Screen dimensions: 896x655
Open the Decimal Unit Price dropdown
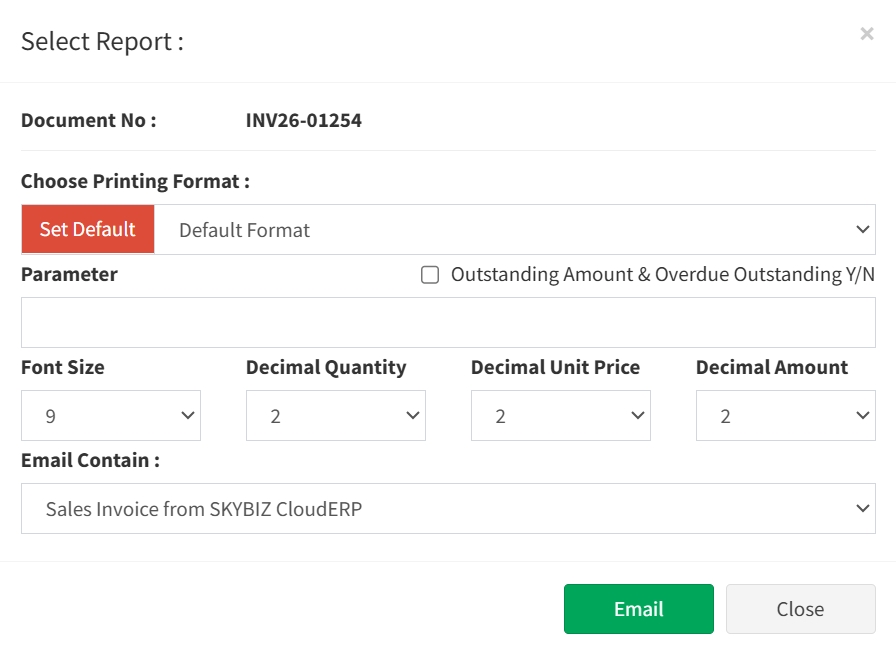point(561,416)
